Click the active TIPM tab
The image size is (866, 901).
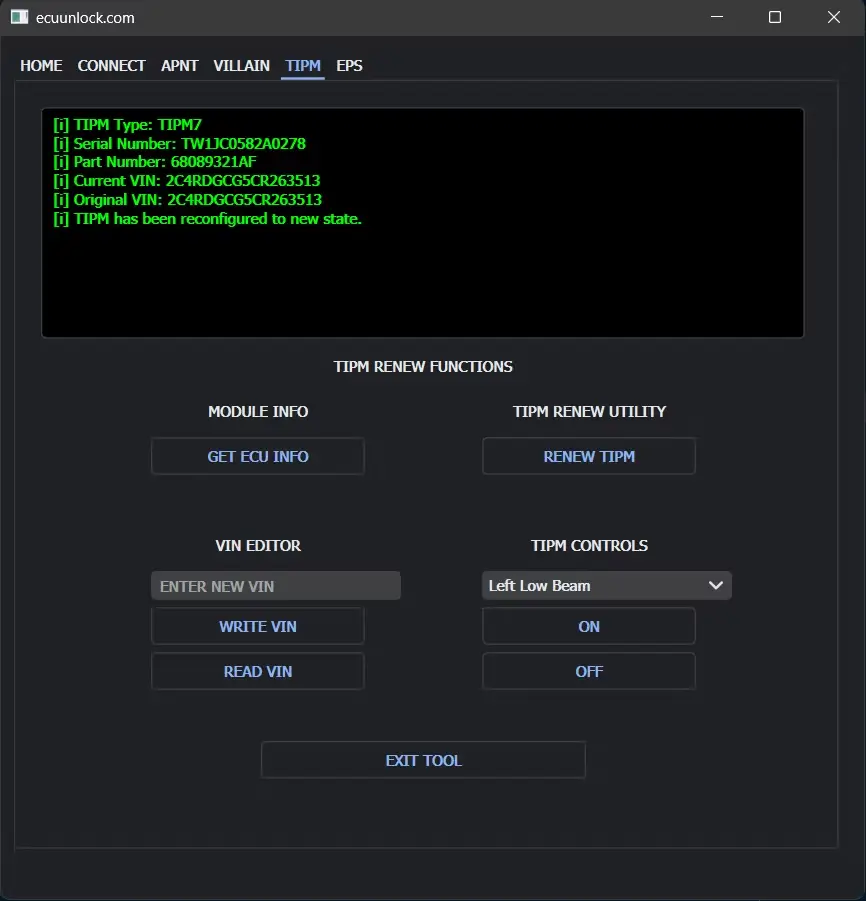(x=302, y=66)
